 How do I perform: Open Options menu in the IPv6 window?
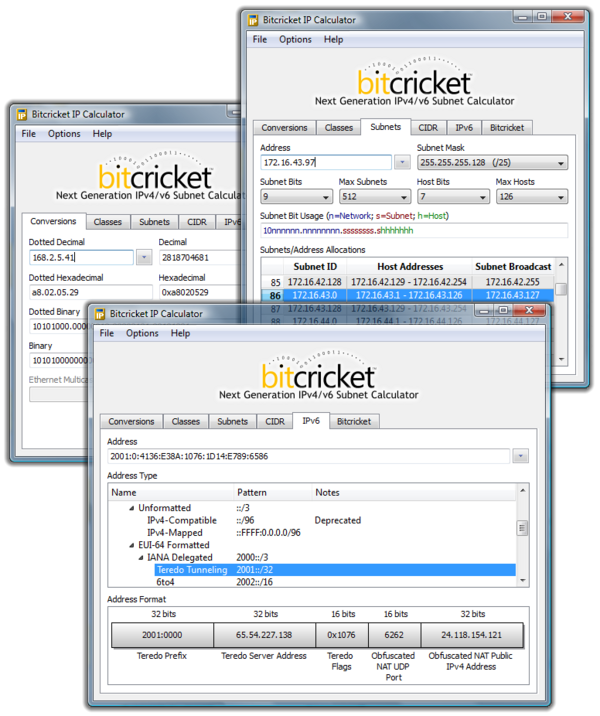(x=142, y=333)
